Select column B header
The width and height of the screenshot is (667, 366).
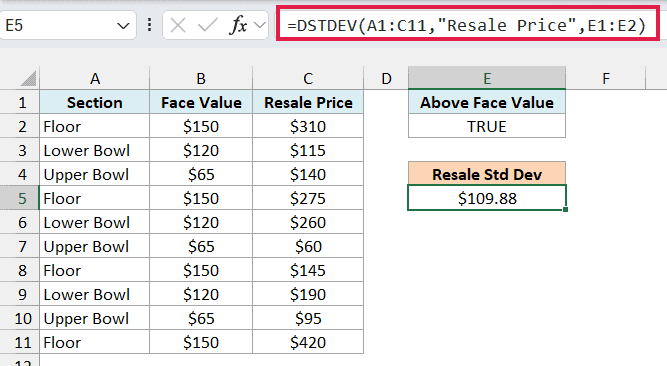(x=201, y=78)
